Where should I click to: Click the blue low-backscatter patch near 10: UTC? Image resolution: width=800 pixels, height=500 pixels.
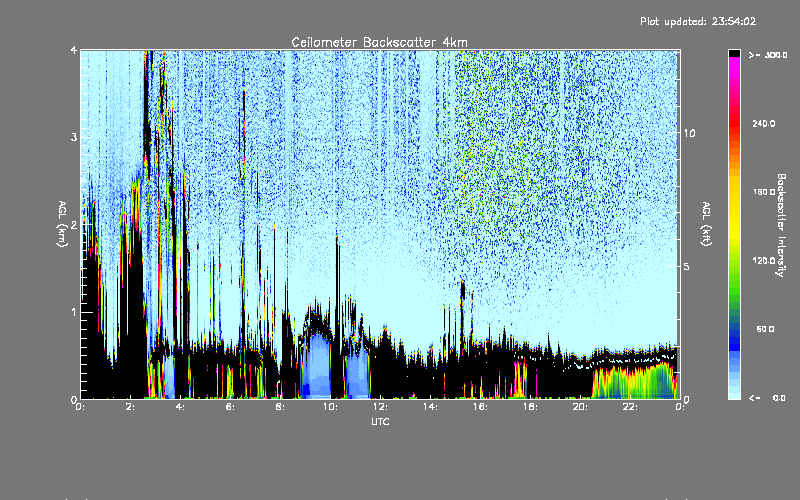pos(317,366)
